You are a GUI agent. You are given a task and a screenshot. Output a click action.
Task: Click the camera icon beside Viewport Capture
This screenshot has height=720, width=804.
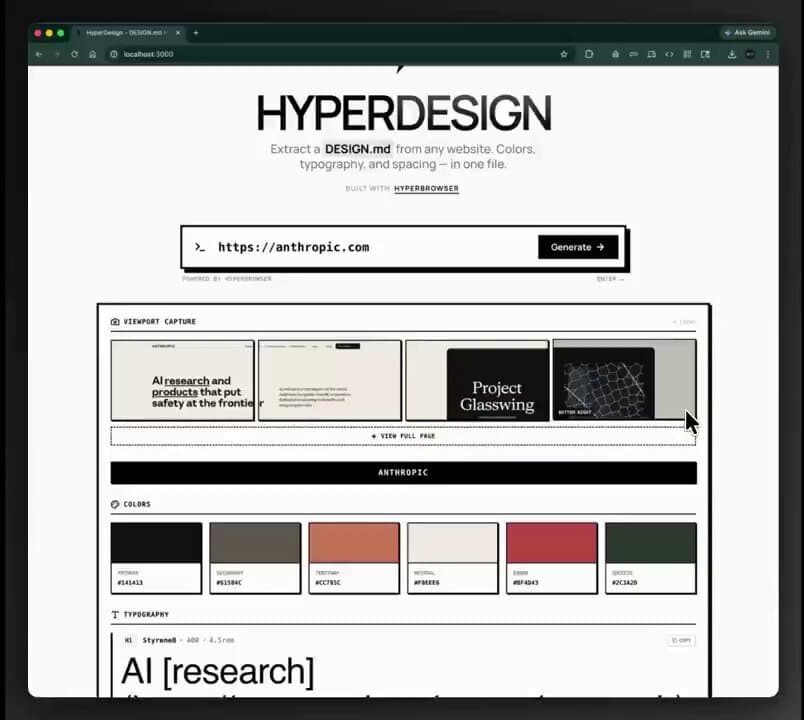pyautogui.click(x=115, y=322)
